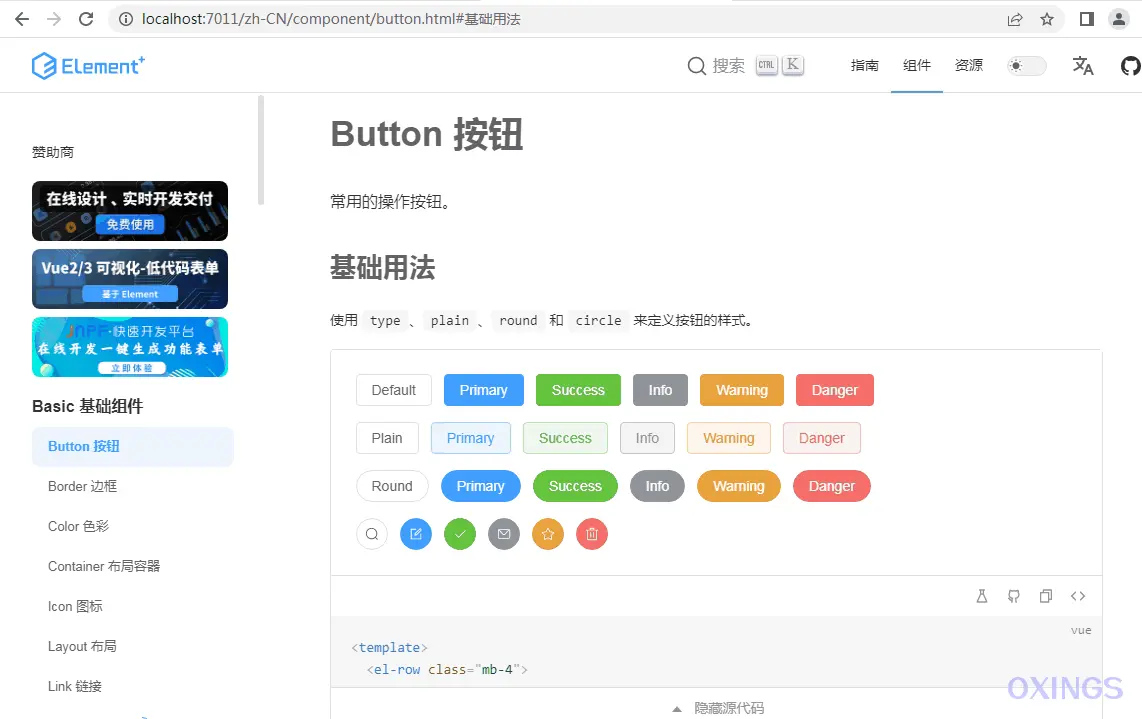Click the Button 按钮 page title
Viewport: 1142px width, 719px height.
pos(427,134)
